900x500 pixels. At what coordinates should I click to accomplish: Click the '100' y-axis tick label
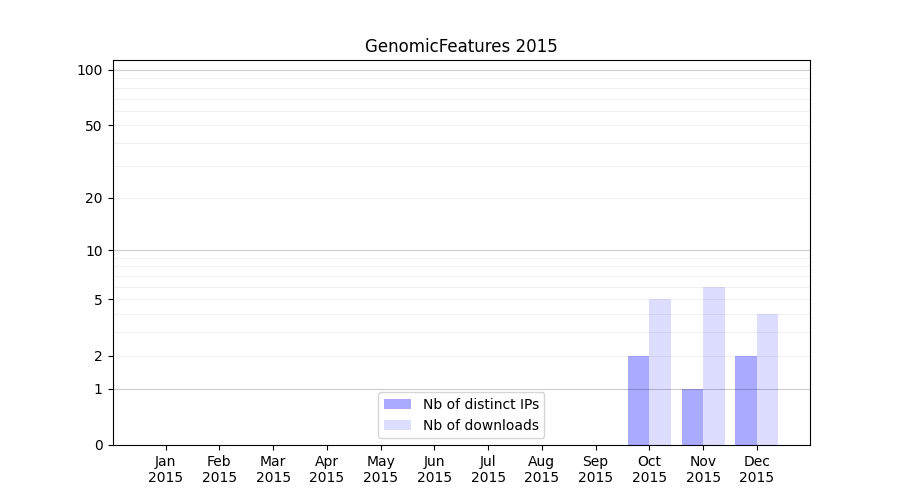pyautogui.click(x=90, y=70)
